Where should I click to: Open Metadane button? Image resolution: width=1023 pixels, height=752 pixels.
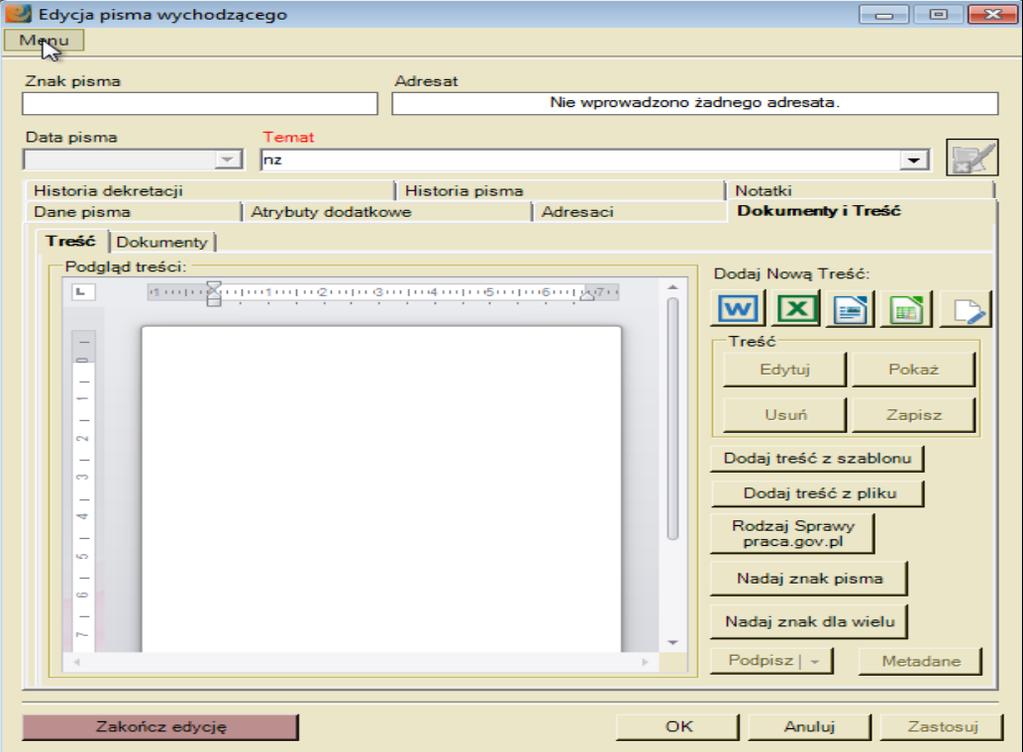921,661
